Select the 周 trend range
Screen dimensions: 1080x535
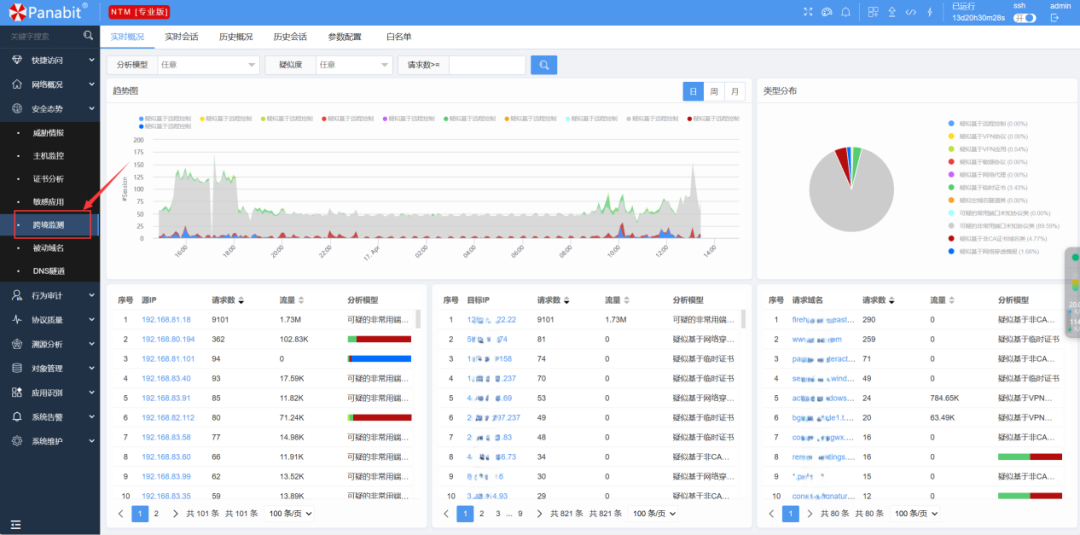[x=714, y=92]
